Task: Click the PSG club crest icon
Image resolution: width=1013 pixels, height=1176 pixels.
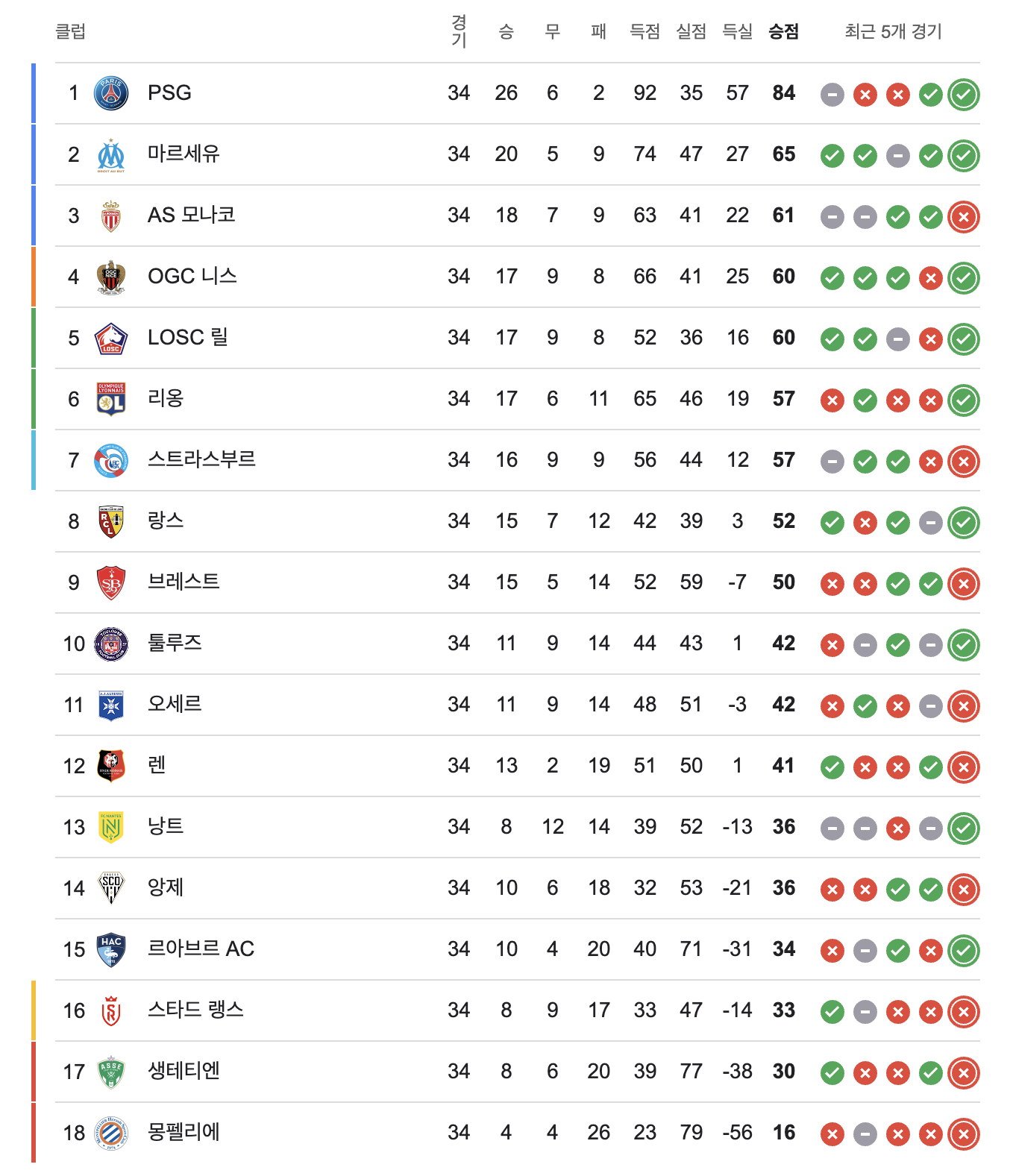Action: (111, 93)
